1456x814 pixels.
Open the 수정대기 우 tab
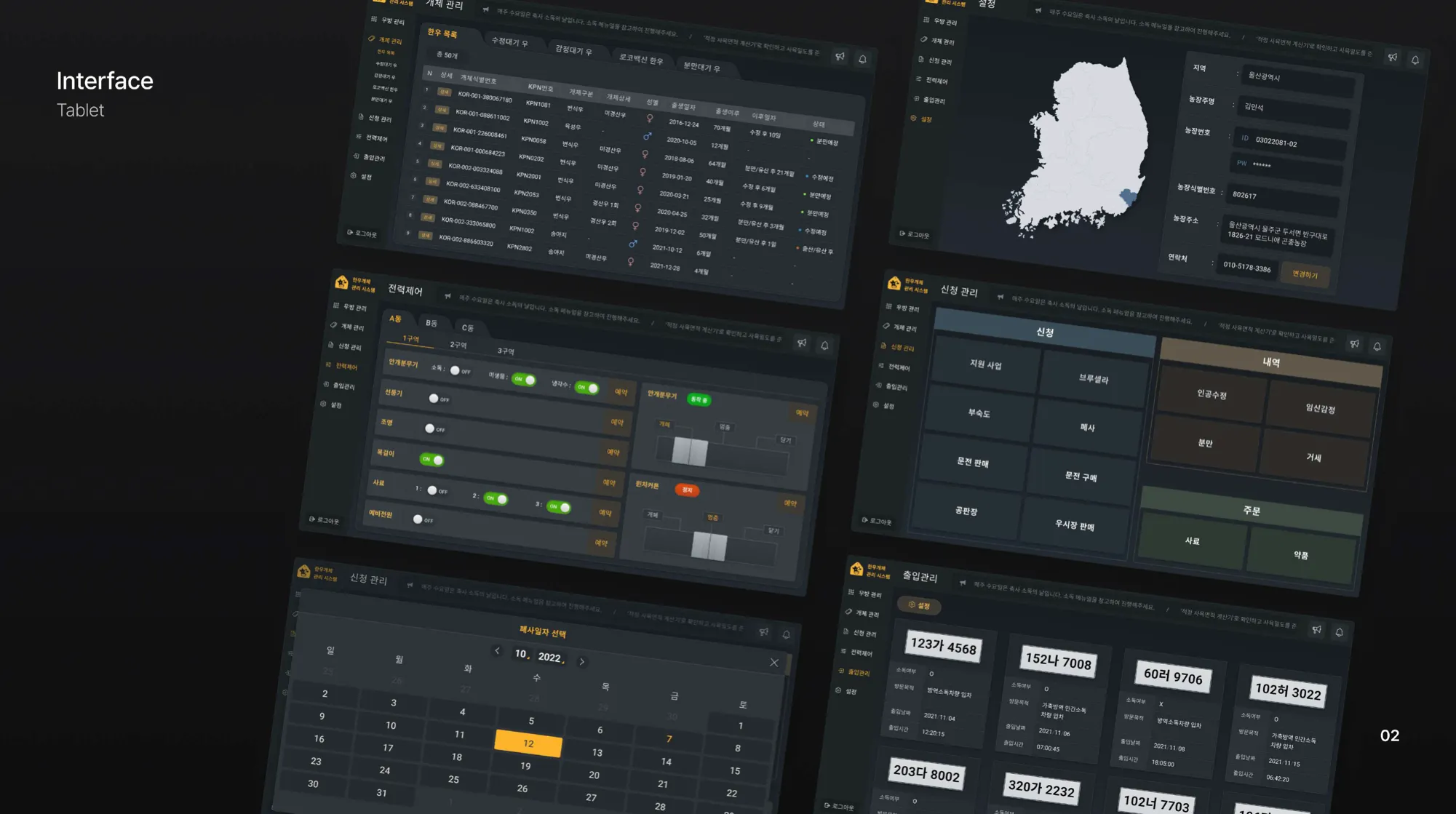click(509, 41)
